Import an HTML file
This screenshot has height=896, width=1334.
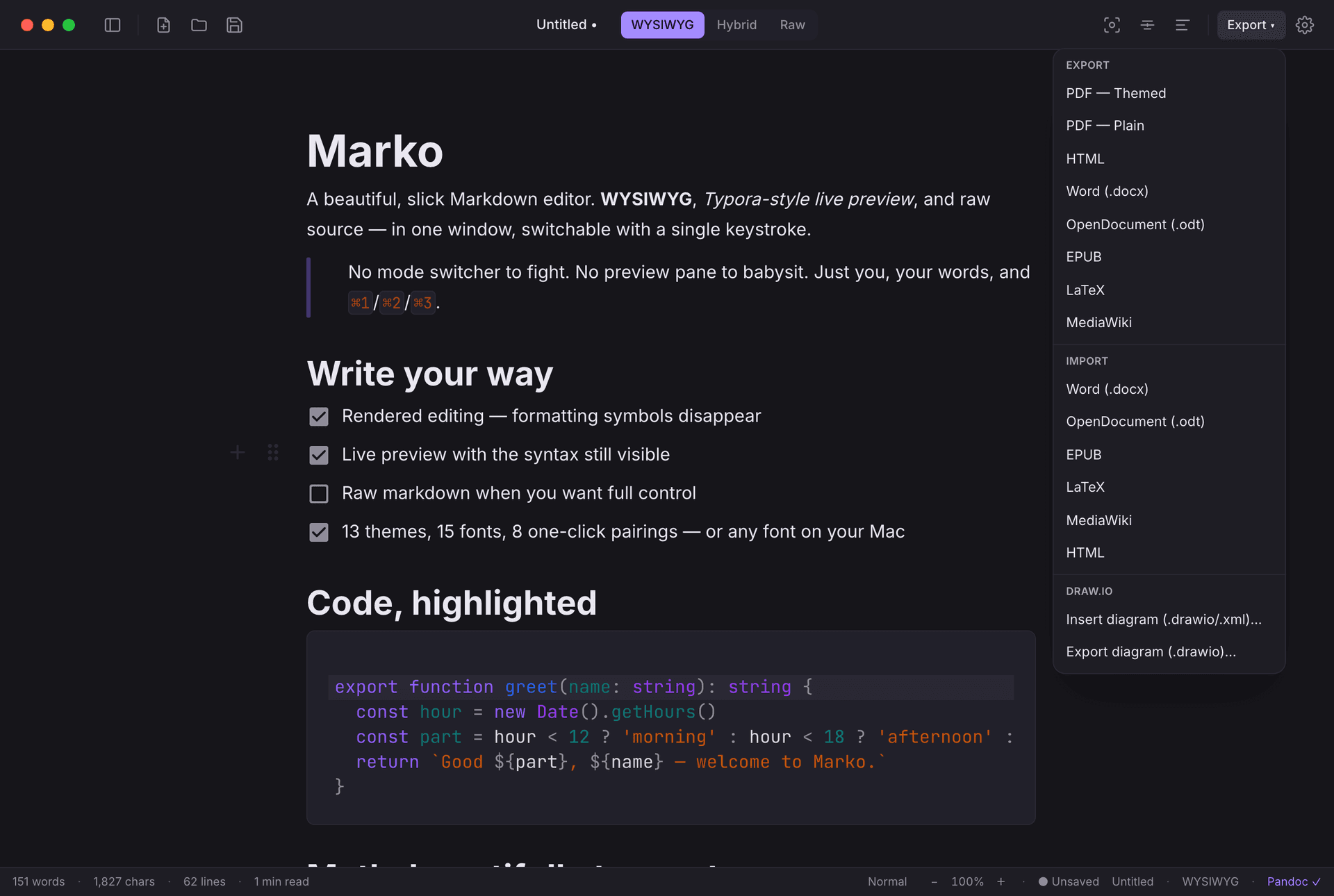[1169, 553]
